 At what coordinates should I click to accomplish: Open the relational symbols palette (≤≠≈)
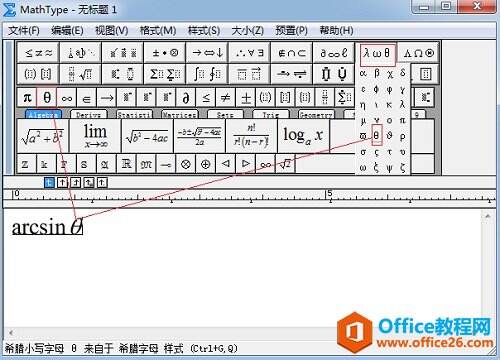coord(39,53)
